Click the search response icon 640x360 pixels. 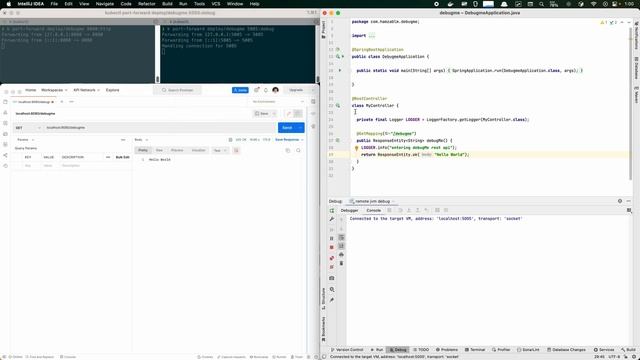click(298, 151)
